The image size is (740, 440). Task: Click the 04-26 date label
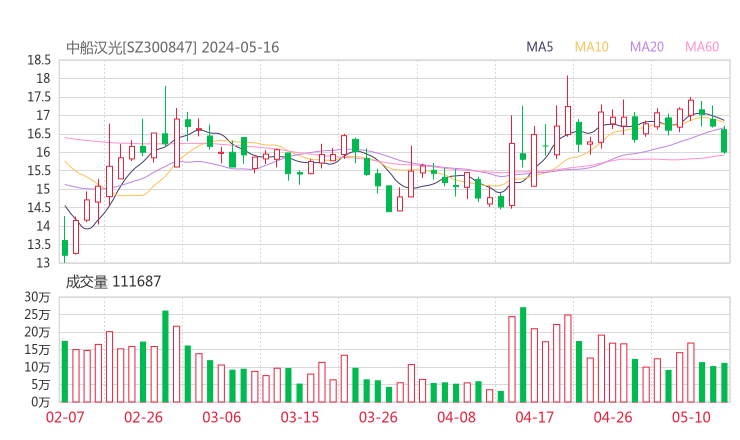click(x=613, y=417)
